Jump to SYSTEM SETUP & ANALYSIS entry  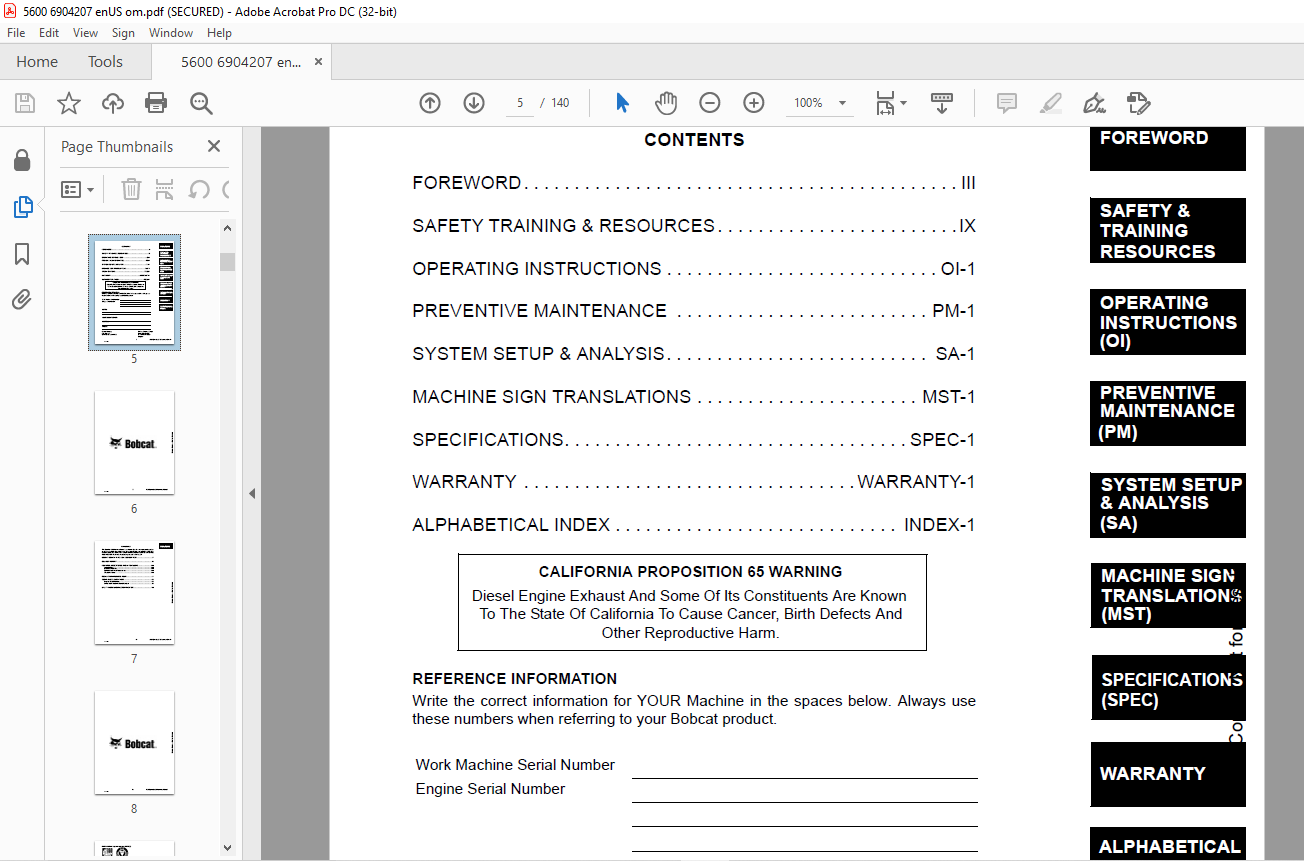[694, 354]
